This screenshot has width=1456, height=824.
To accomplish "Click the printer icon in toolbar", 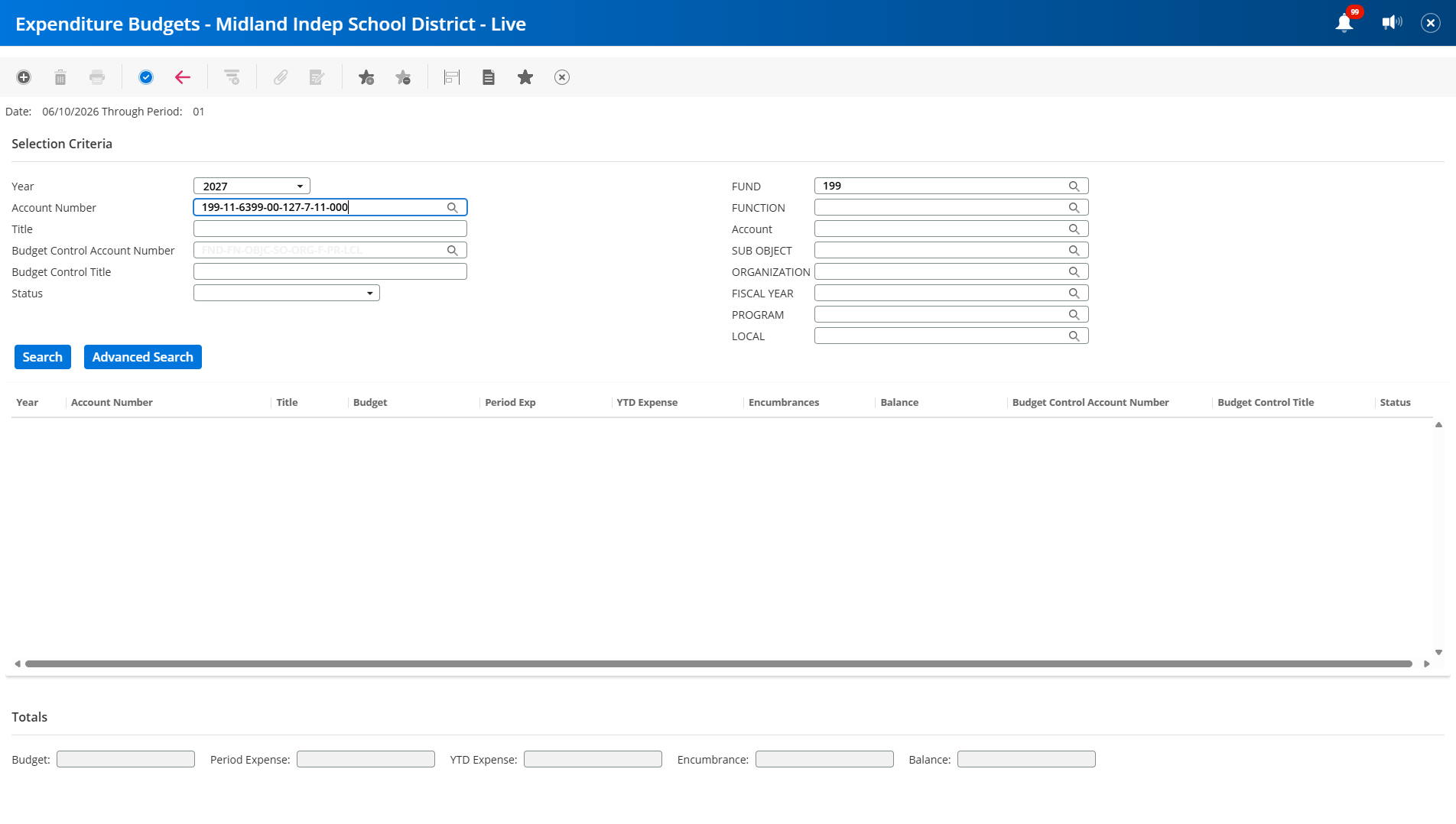I will pos(97,77).
